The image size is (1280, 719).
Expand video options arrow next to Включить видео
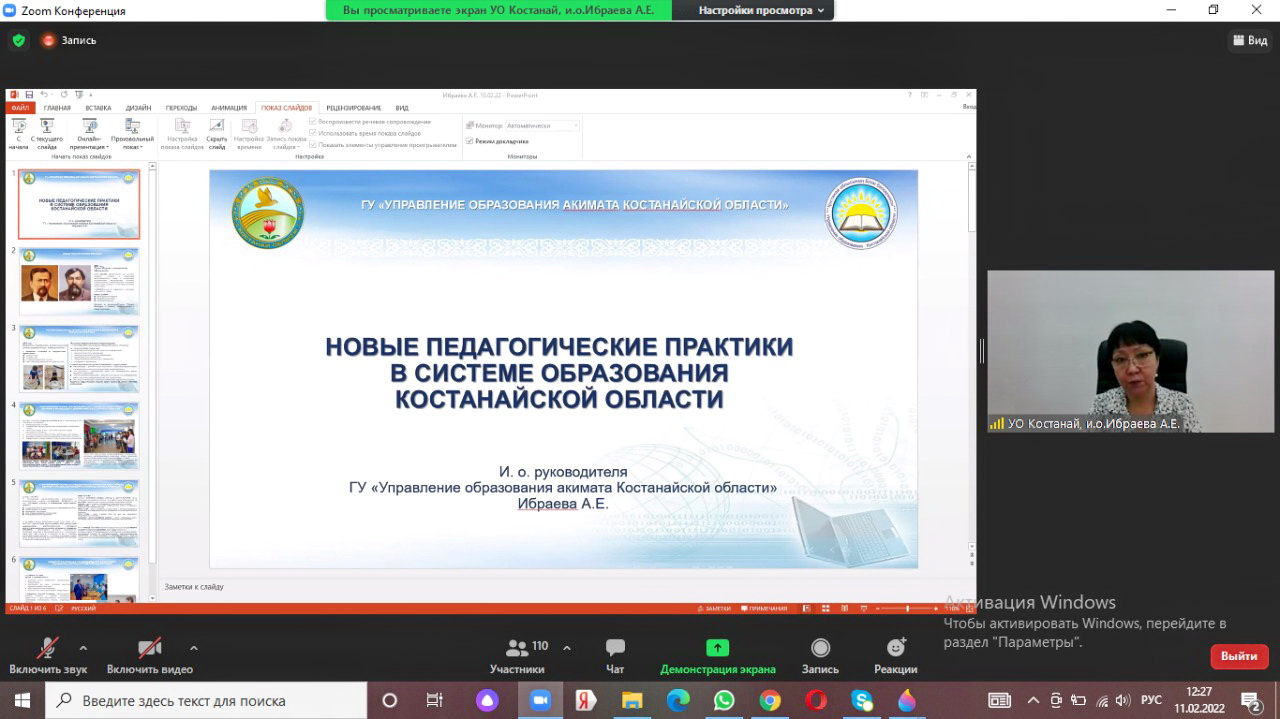click(194, 648)
